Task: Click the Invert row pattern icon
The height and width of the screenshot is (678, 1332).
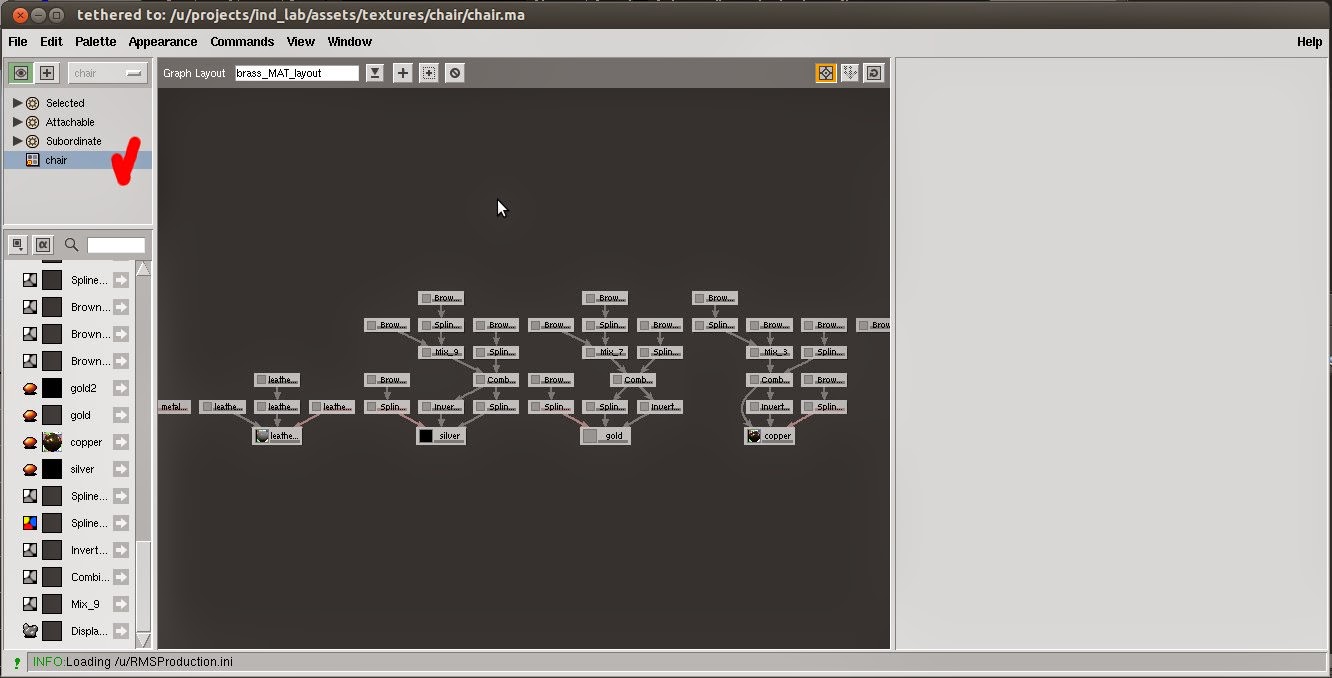Action: pyautogui.click(x=30, y=550)
